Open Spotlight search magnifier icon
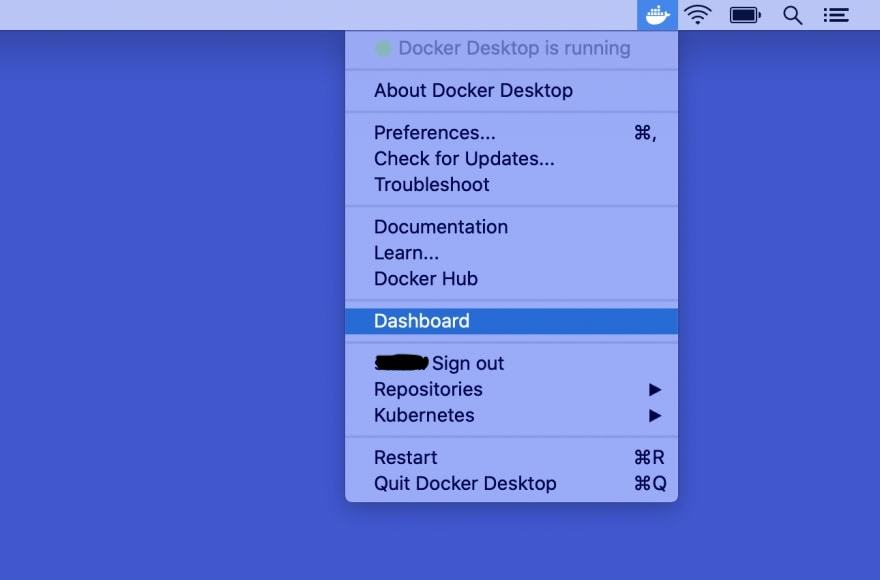Screen dimensions: 880x580 click(x=792, y=15)
